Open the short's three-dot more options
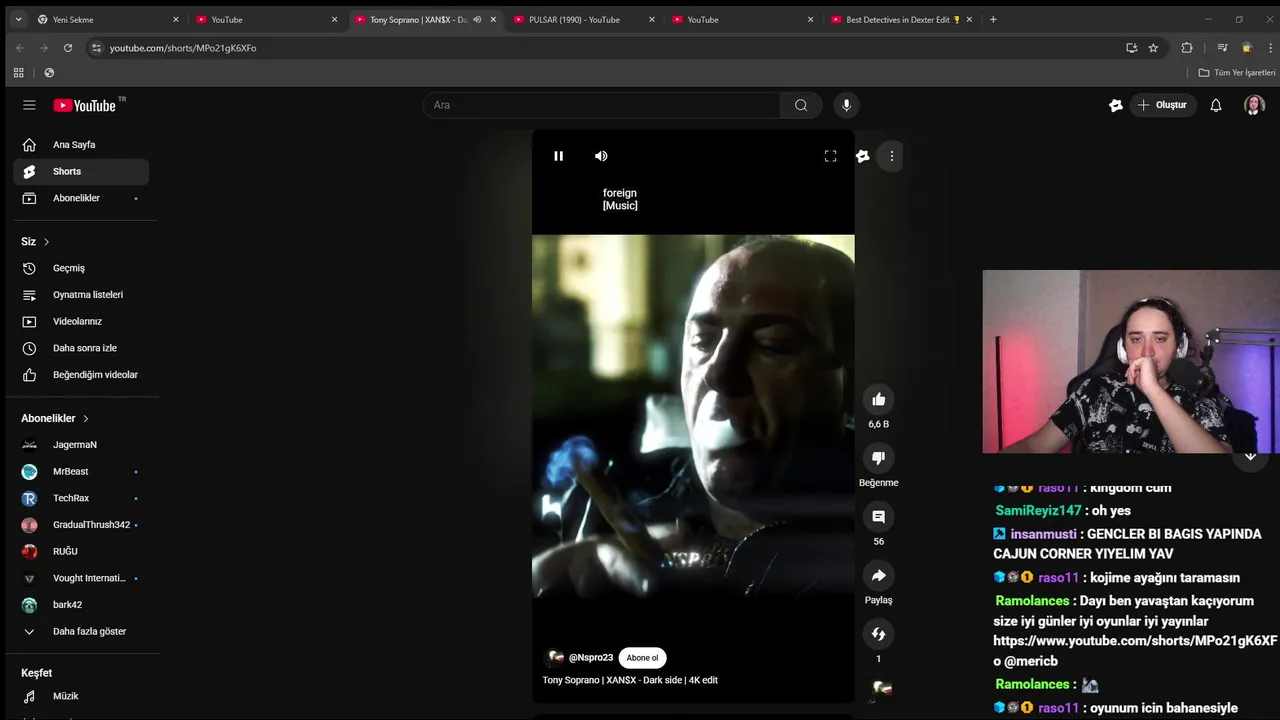The image size is (1280, 720). (x=892, y=156)
